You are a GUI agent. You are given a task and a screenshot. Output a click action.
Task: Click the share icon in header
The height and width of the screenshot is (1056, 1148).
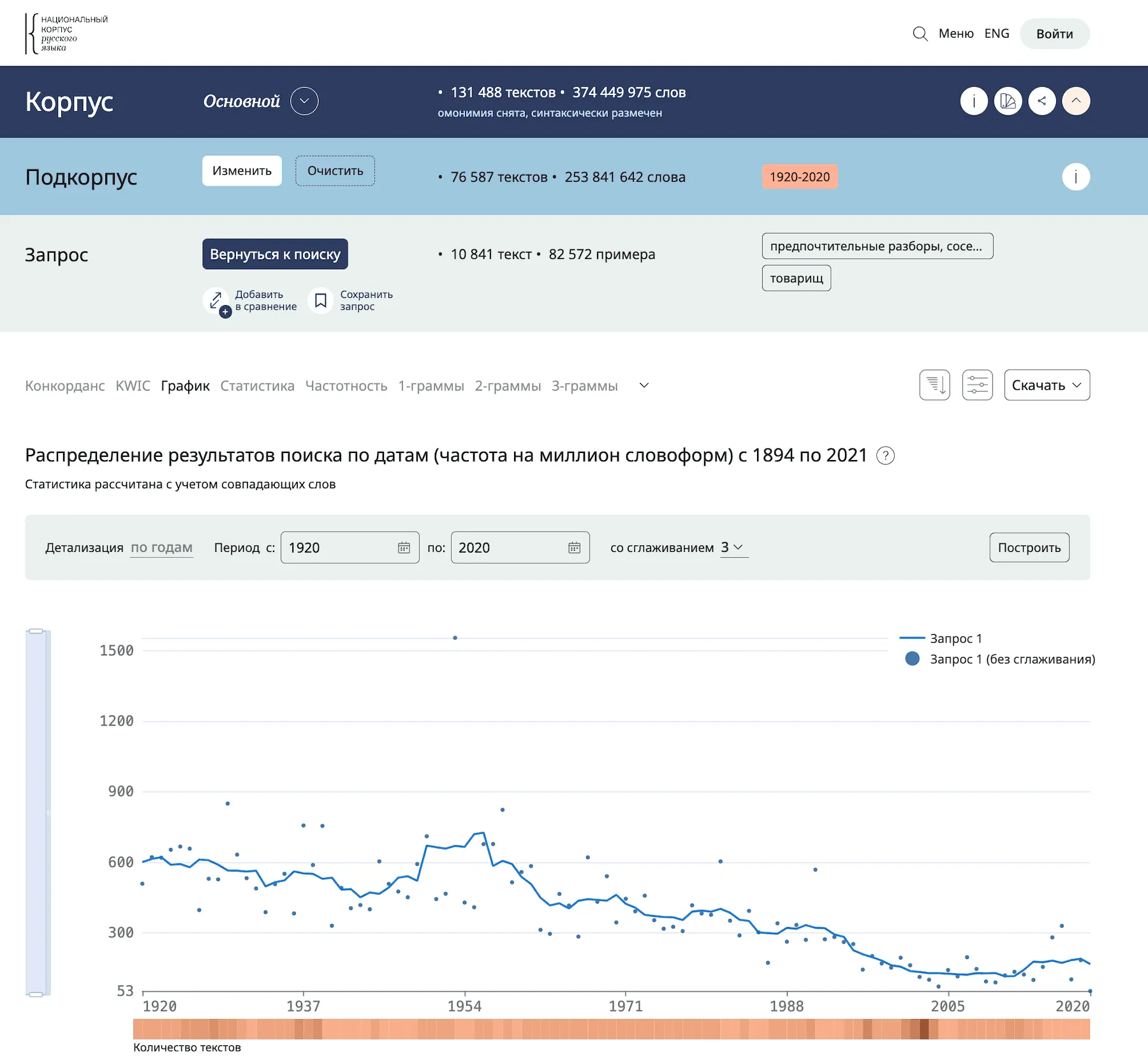[1042, 101]
